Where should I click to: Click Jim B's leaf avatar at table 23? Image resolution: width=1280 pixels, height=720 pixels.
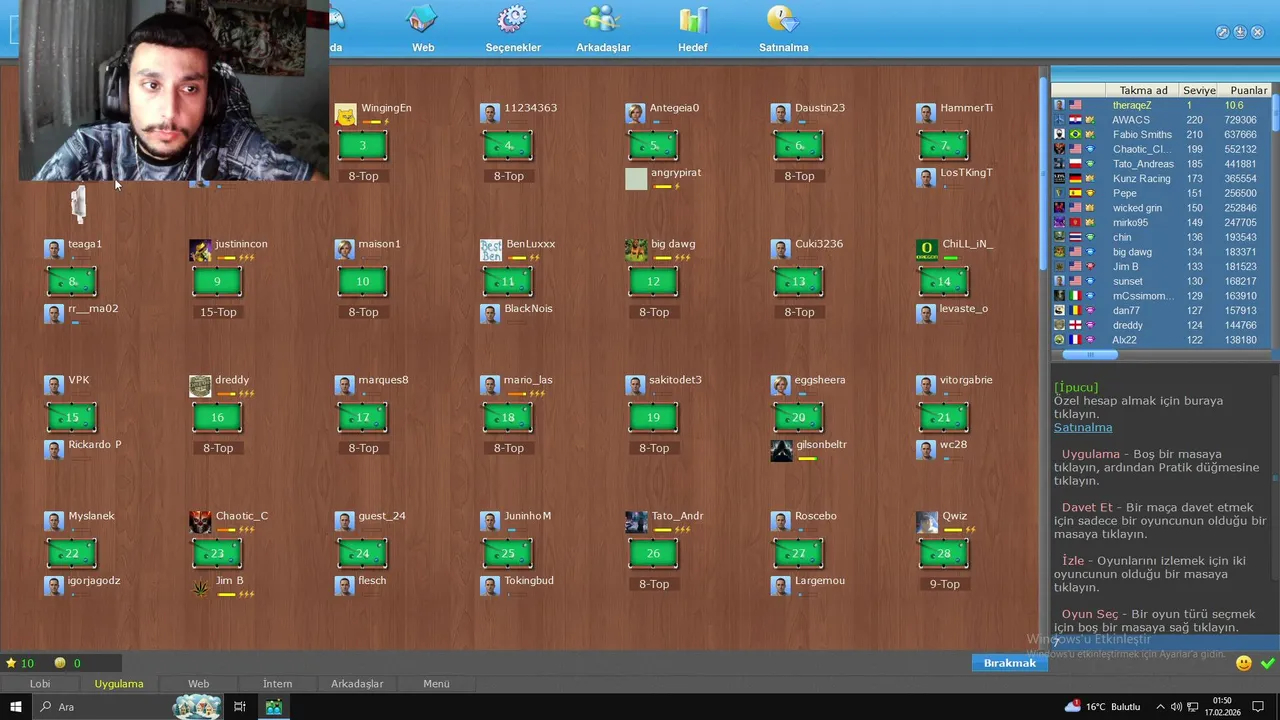pyautogui.click(x=200, y=587)
